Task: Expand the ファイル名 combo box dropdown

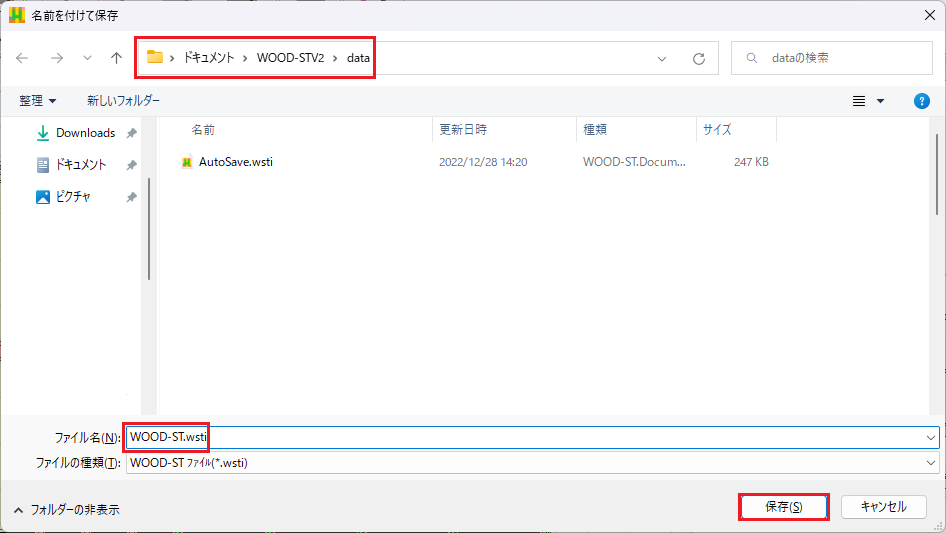Action: click(x=931, y=437)
